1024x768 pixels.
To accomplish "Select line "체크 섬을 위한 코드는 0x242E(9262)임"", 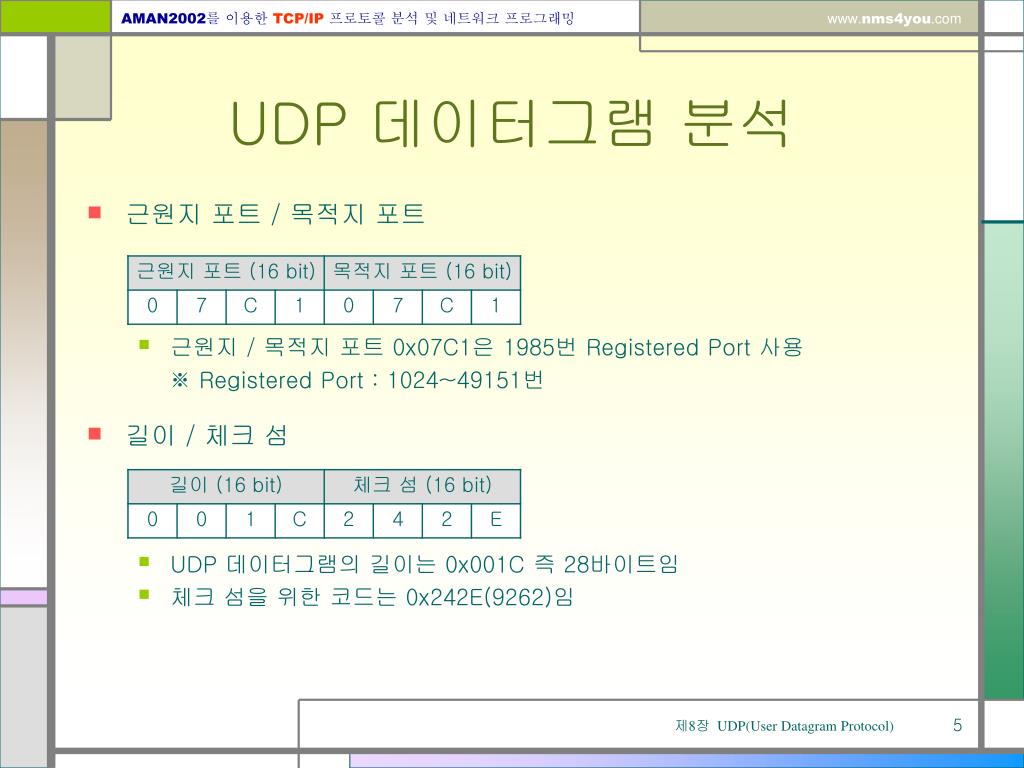I will (x=372, y=597).
